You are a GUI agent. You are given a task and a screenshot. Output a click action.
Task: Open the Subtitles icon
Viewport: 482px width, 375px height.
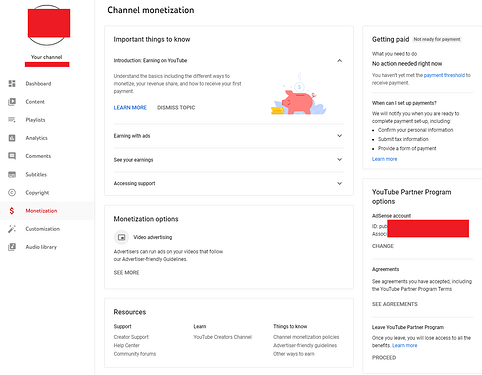click(12, 174)
